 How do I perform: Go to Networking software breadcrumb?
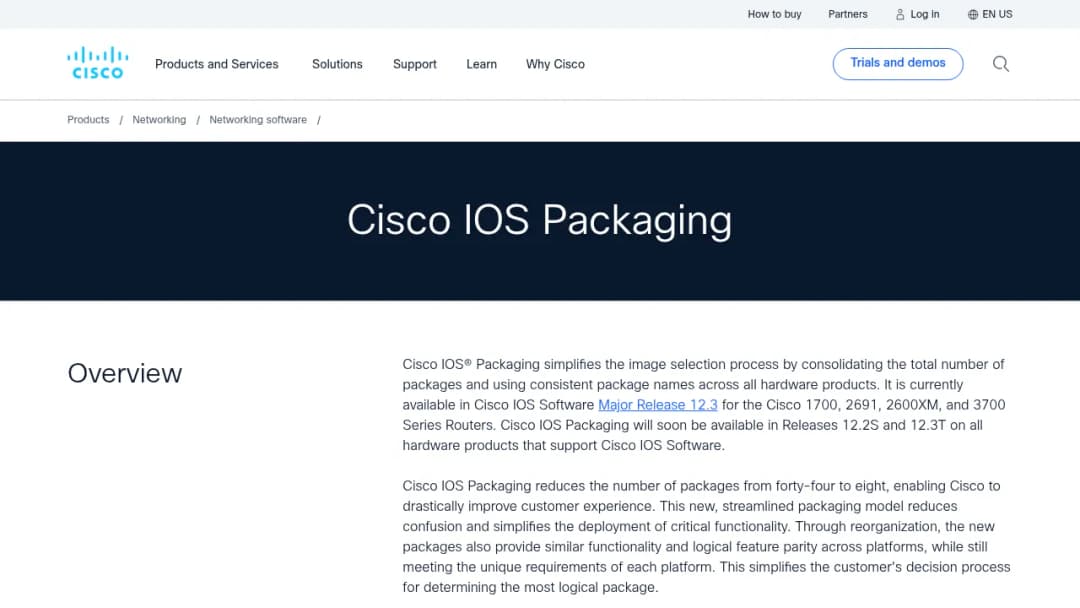point(258,120)
